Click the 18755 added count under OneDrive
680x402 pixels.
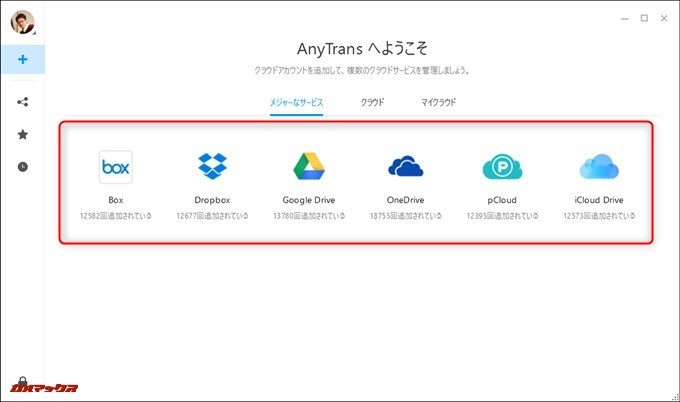405,216
